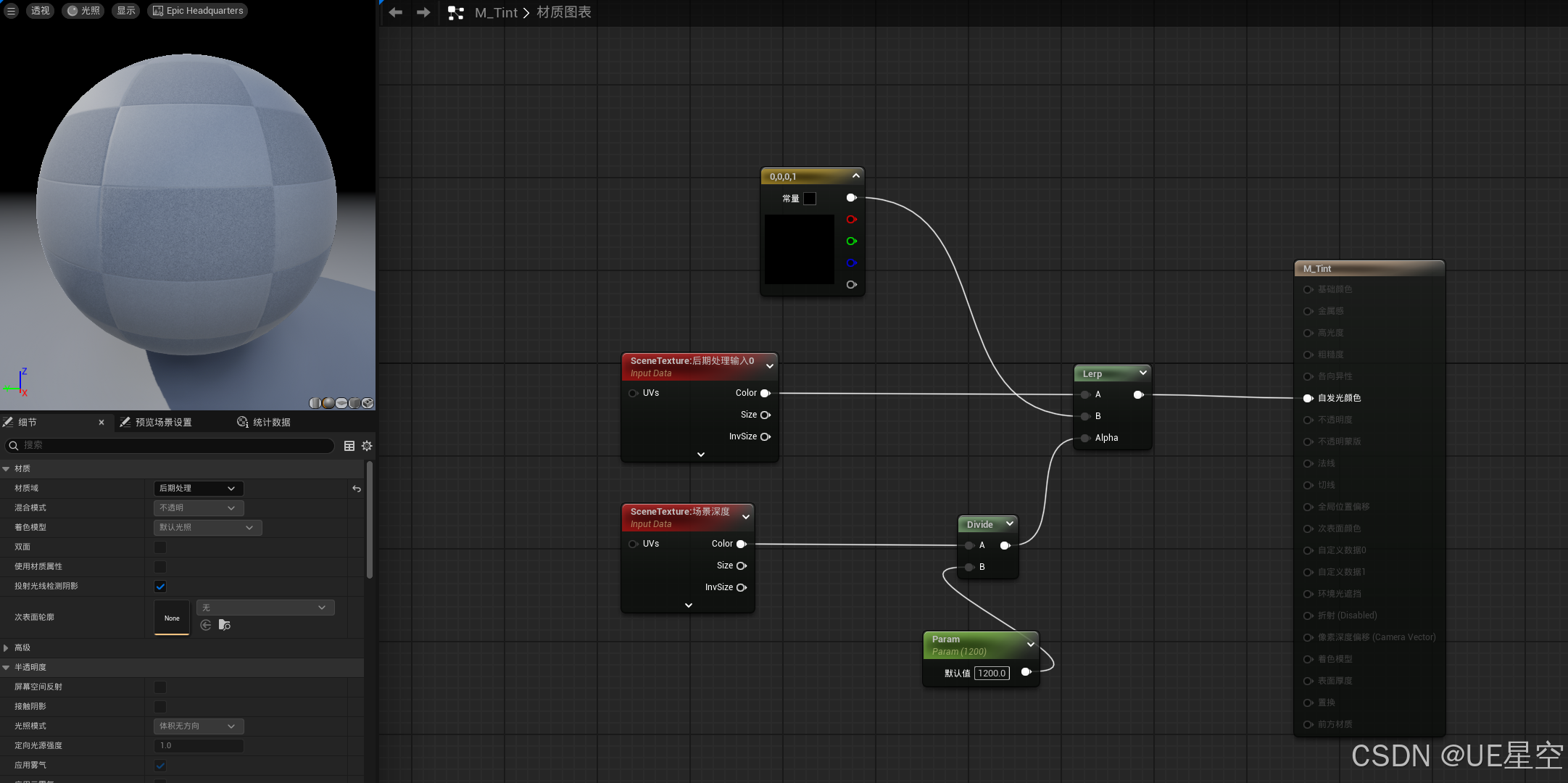Go back in material graph history
The image size is (1568, 783).
(395, 12)
